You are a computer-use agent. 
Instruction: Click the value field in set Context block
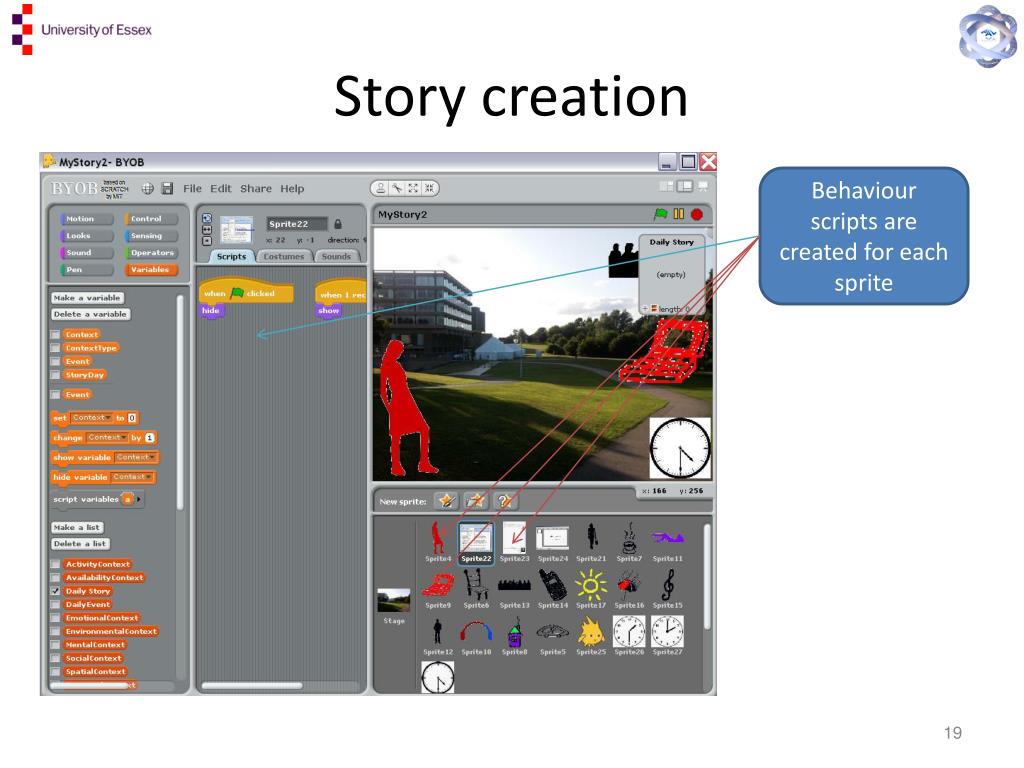tap(132, 418)
